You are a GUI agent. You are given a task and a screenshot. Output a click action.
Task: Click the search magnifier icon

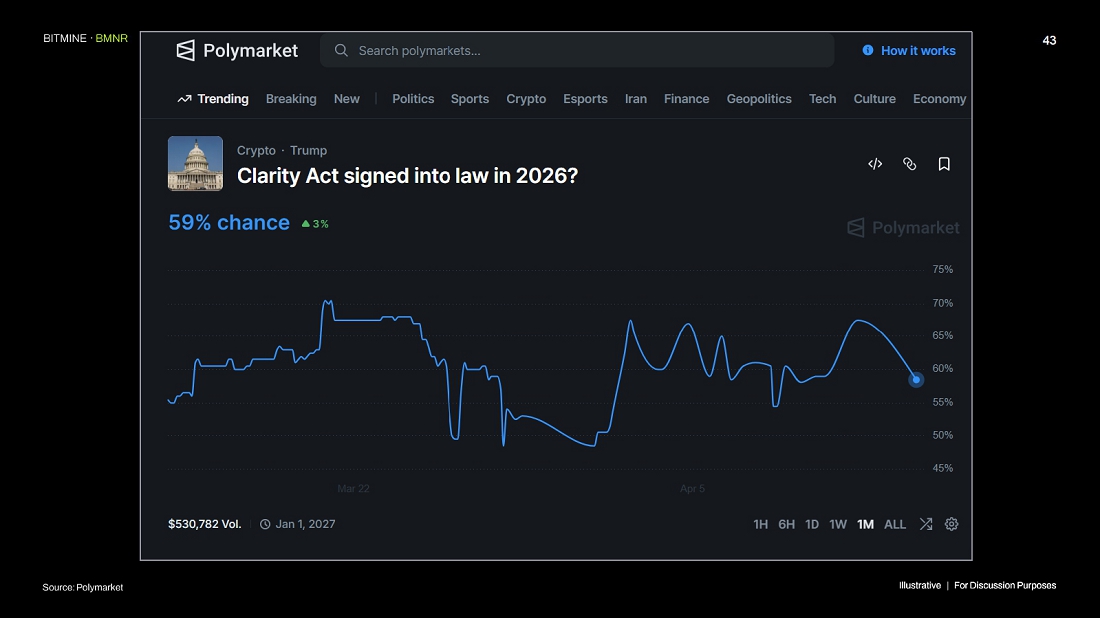pyautogui.click(x=342, y=50)
